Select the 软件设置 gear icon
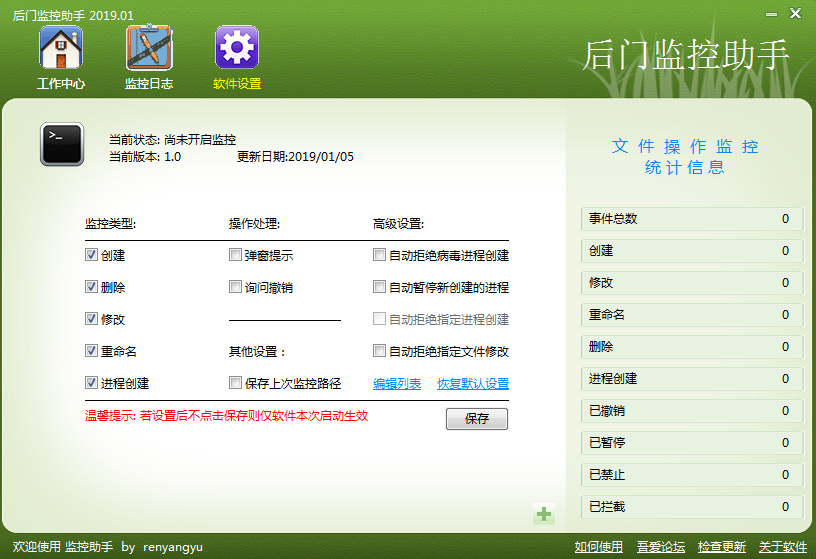Screen dimensions: 816x559 tap(237, 48)
